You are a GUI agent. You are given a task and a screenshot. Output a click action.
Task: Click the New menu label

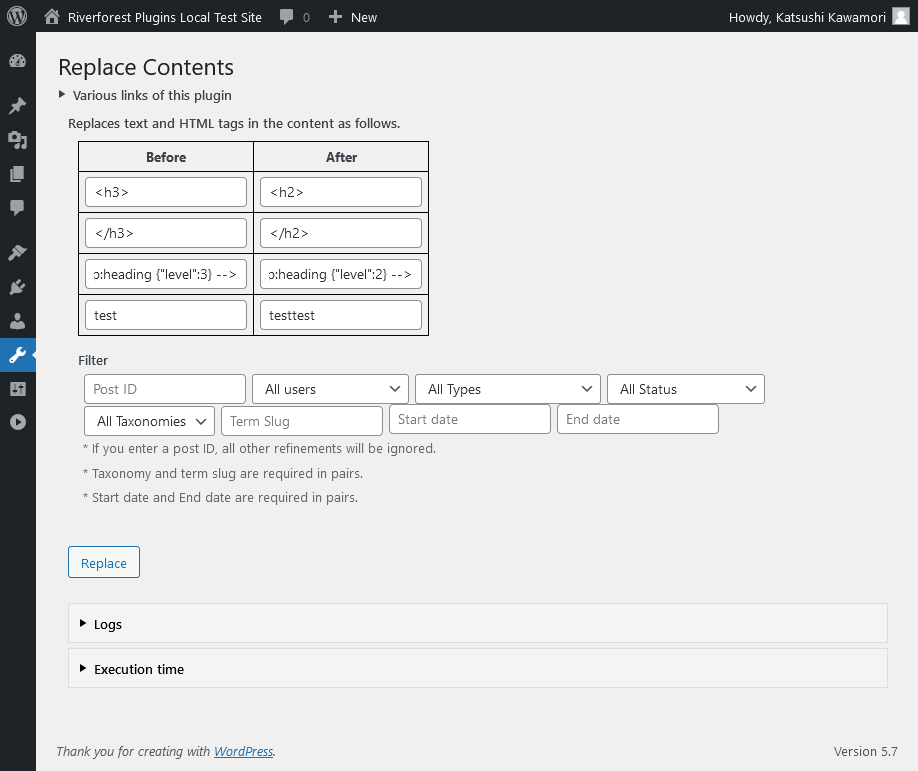(364, 17)
